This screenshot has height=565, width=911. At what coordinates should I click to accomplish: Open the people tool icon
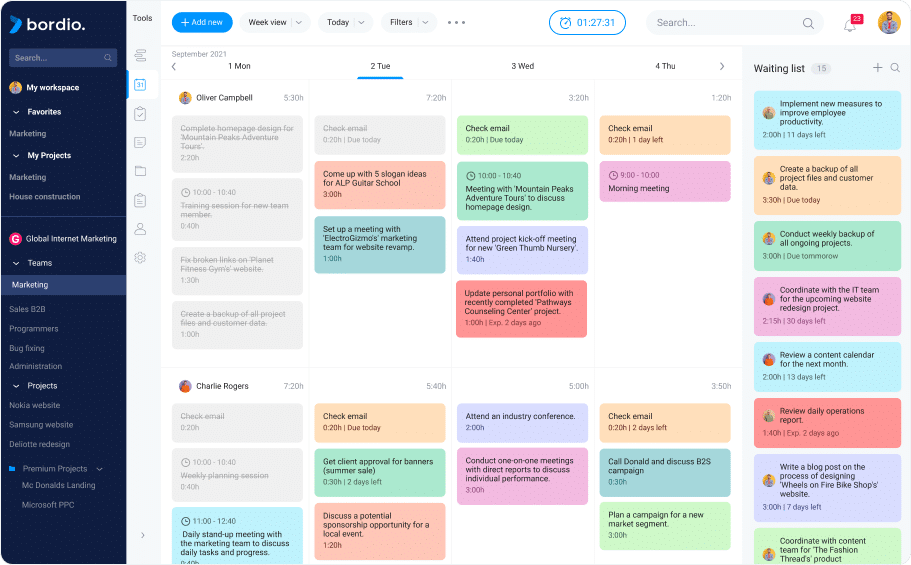tap(140, 229)
